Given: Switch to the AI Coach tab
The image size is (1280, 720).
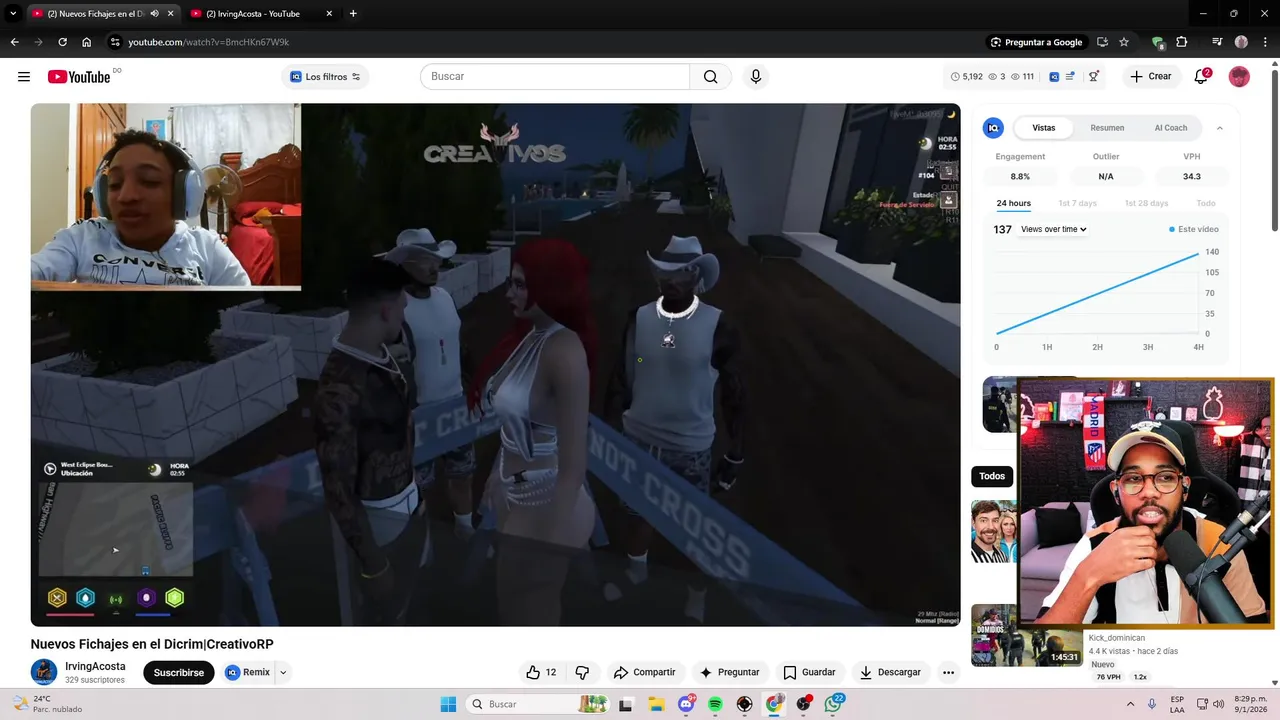Looking at the screenshot, I should tap(1171, 128).
